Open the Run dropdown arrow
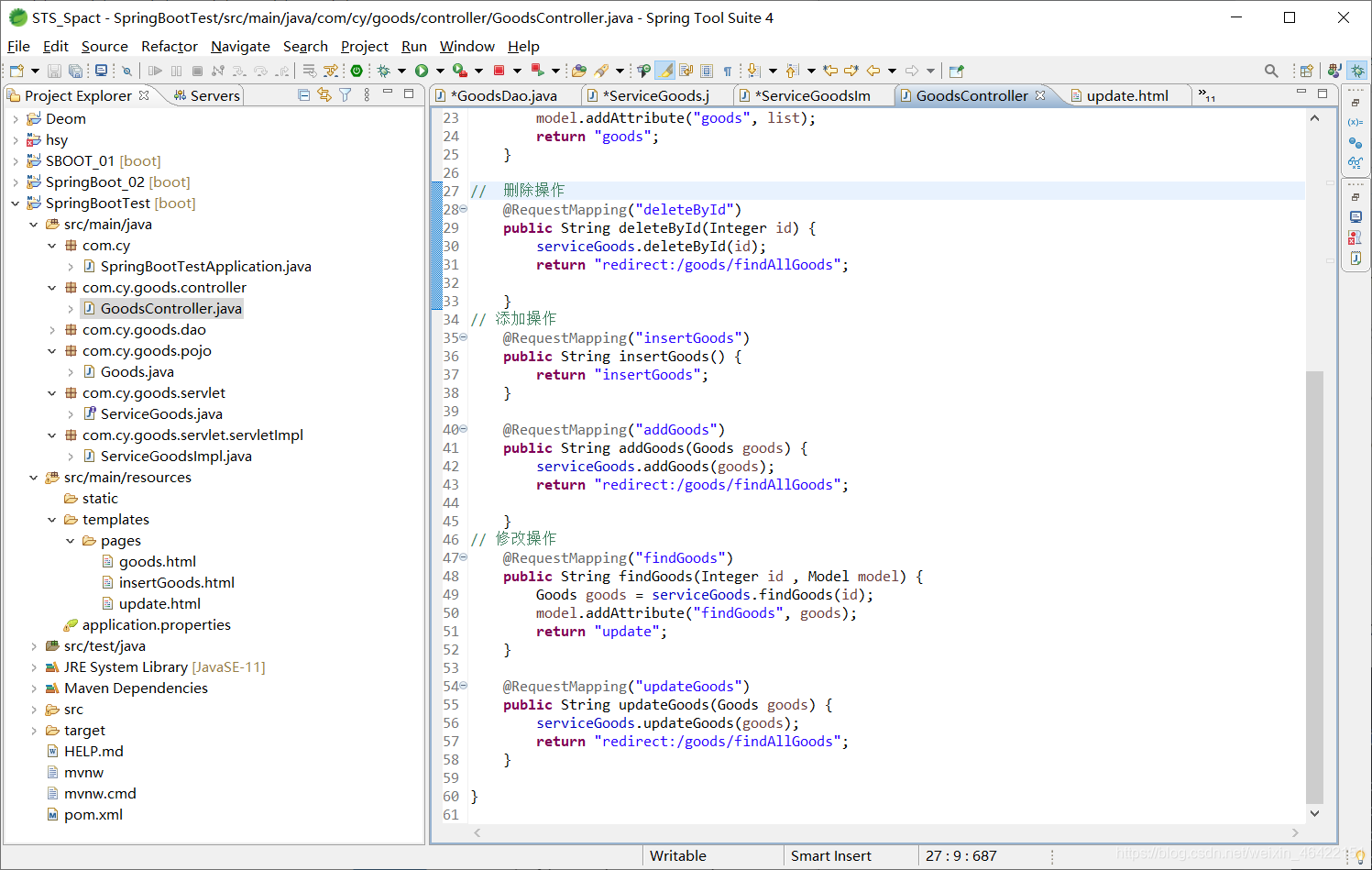Viewport: 1372px width, 870px height. [x=440, y=71]
